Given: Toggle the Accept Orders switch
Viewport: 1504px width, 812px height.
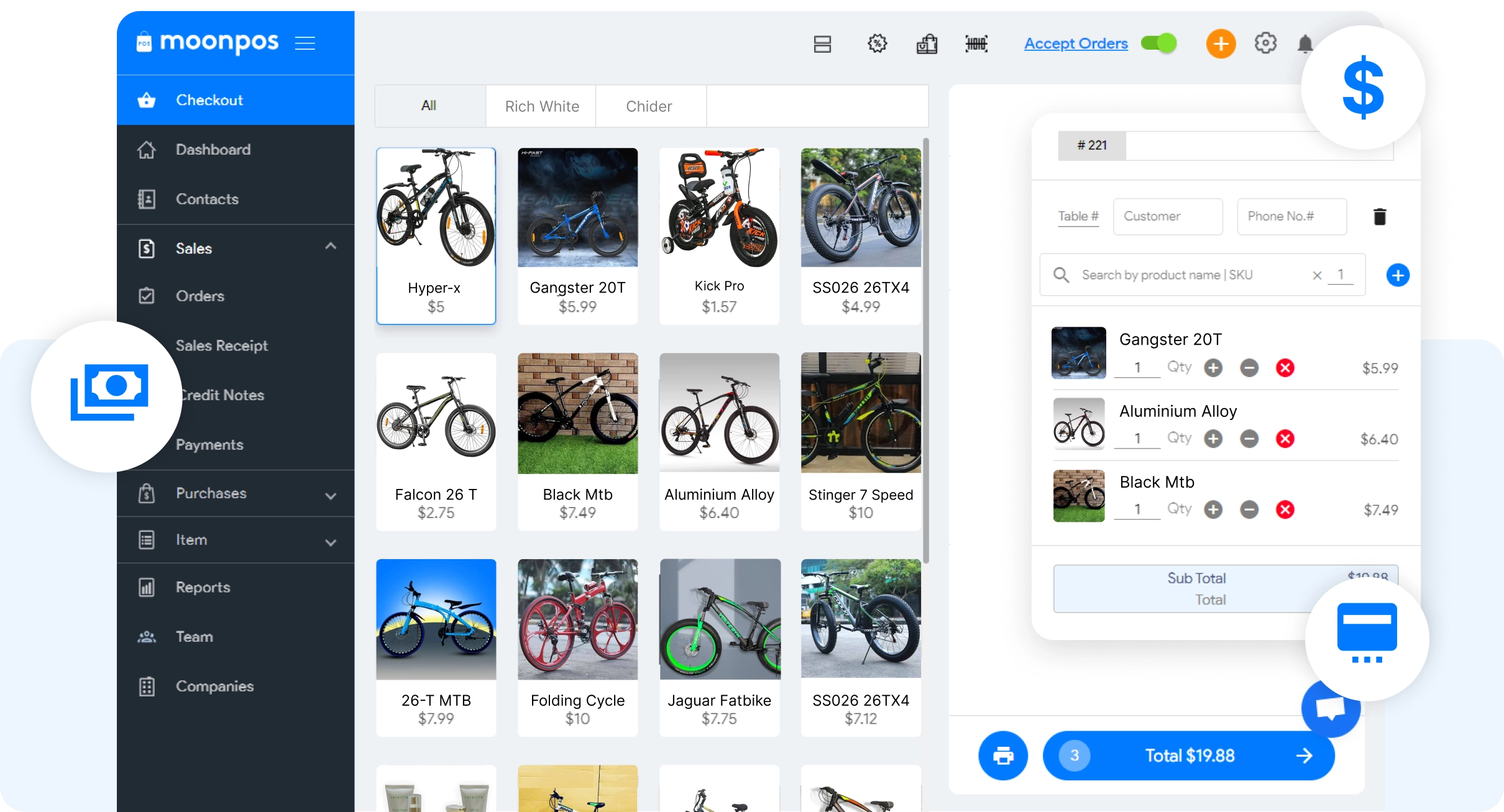Looking at the screenshot, I should pos(1159,43).
